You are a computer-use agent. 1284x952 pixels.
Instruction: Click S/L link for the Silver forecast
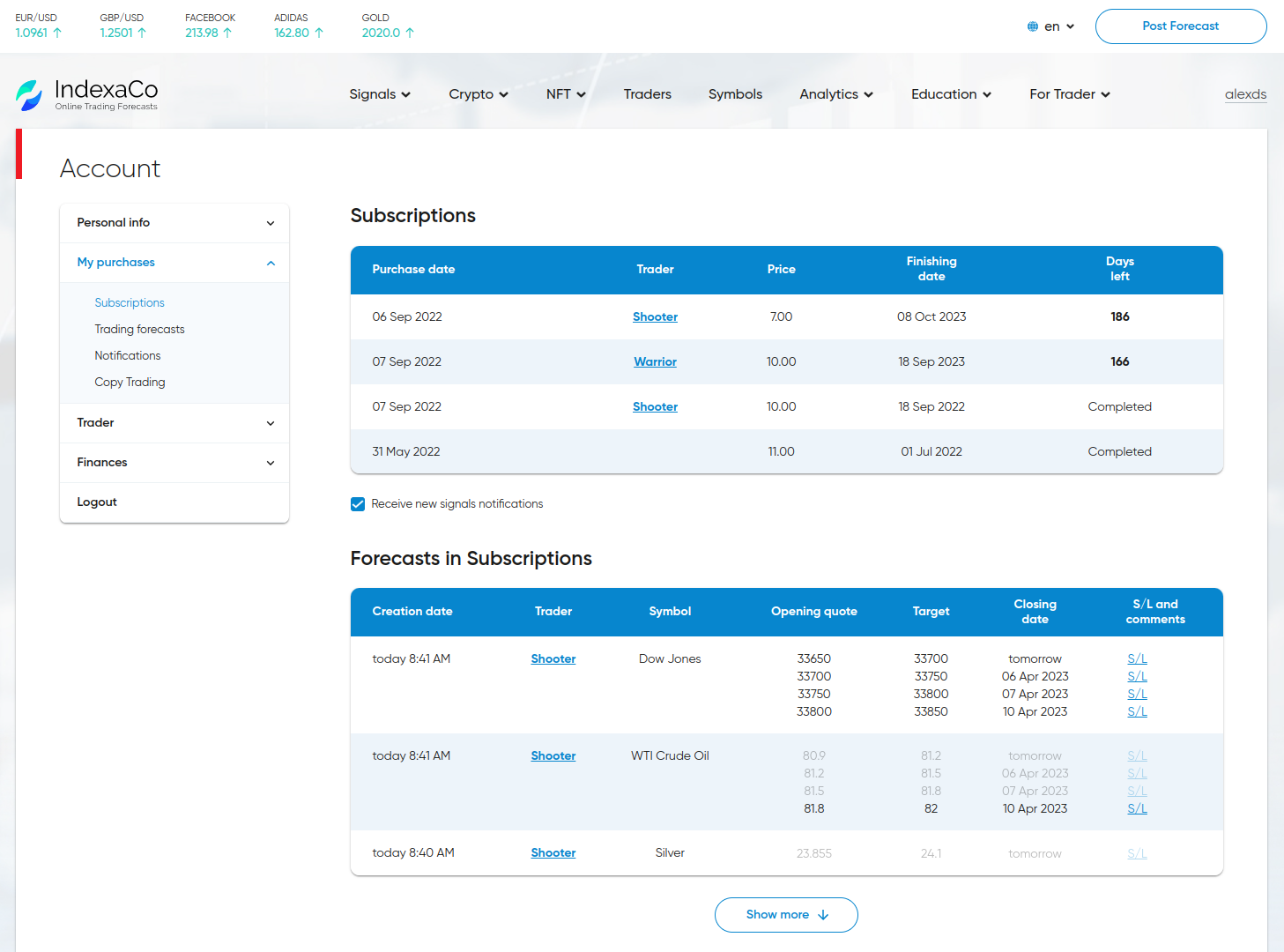tap(1137, 854)
